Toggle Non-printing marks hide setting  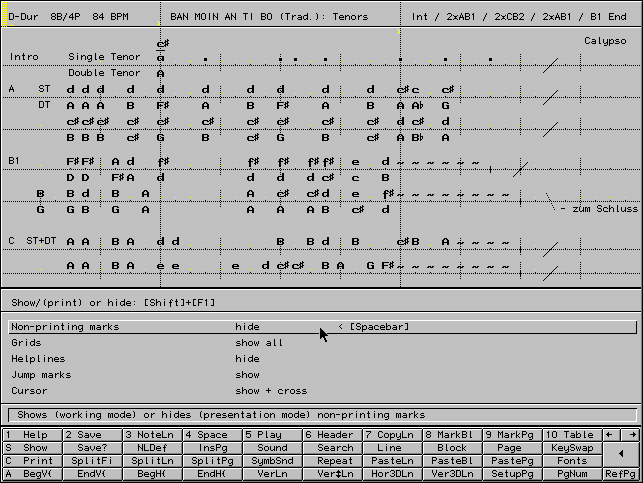click(x=247, y=327)
